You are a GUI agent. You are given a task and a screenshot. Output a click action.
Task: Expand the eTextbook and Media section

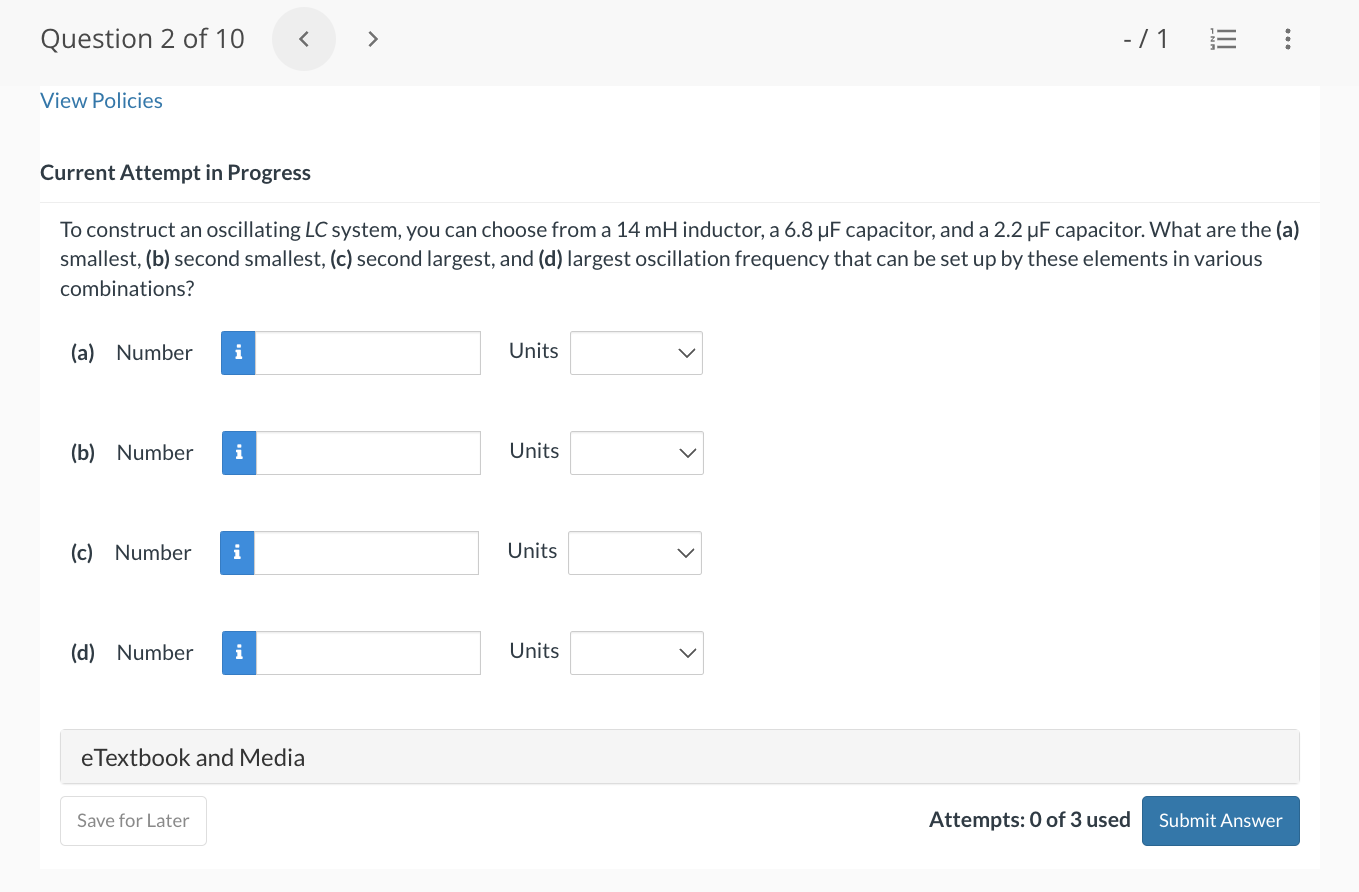[680, 757]
